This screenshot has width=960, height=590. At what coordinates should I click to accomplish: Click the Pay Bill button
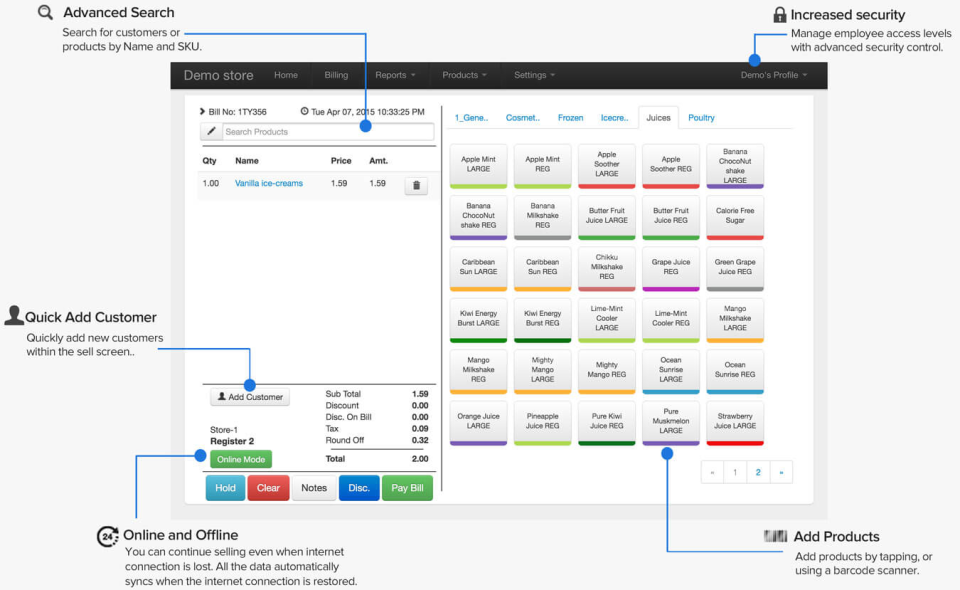coord(407,488)
